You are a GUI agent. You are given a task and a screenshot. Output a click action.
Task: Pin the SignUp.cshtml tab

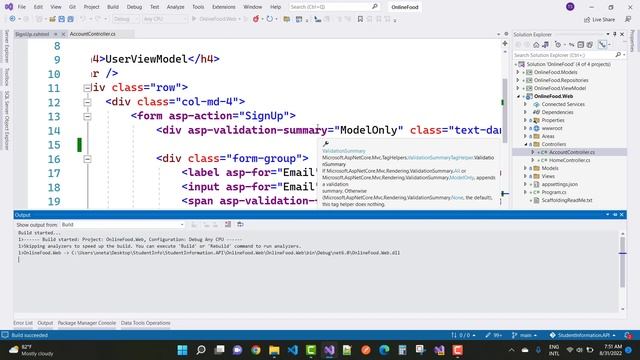tap(56, 34)
